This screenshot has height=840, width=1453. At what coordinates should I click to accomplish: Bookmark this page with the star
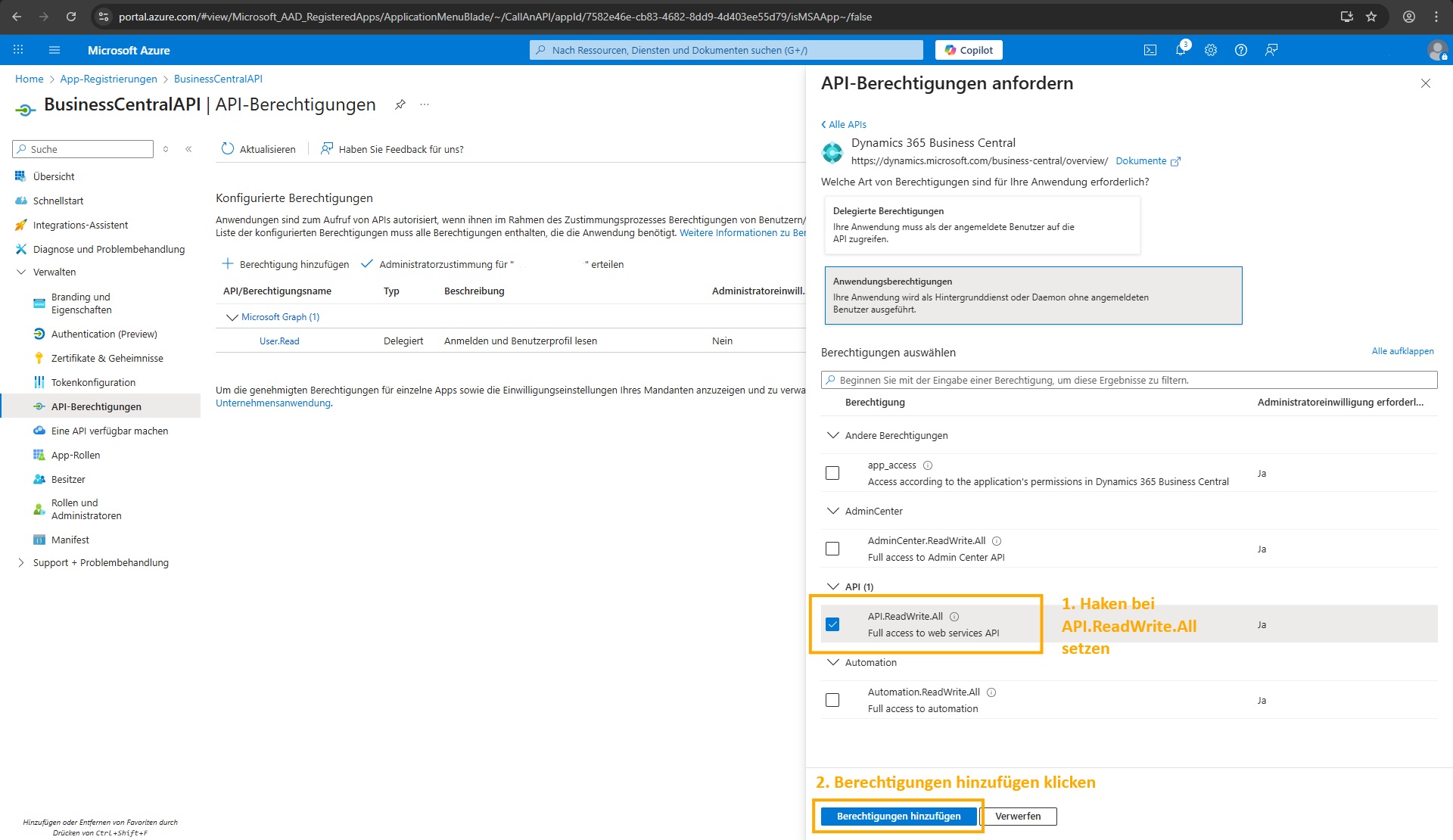1371,17
